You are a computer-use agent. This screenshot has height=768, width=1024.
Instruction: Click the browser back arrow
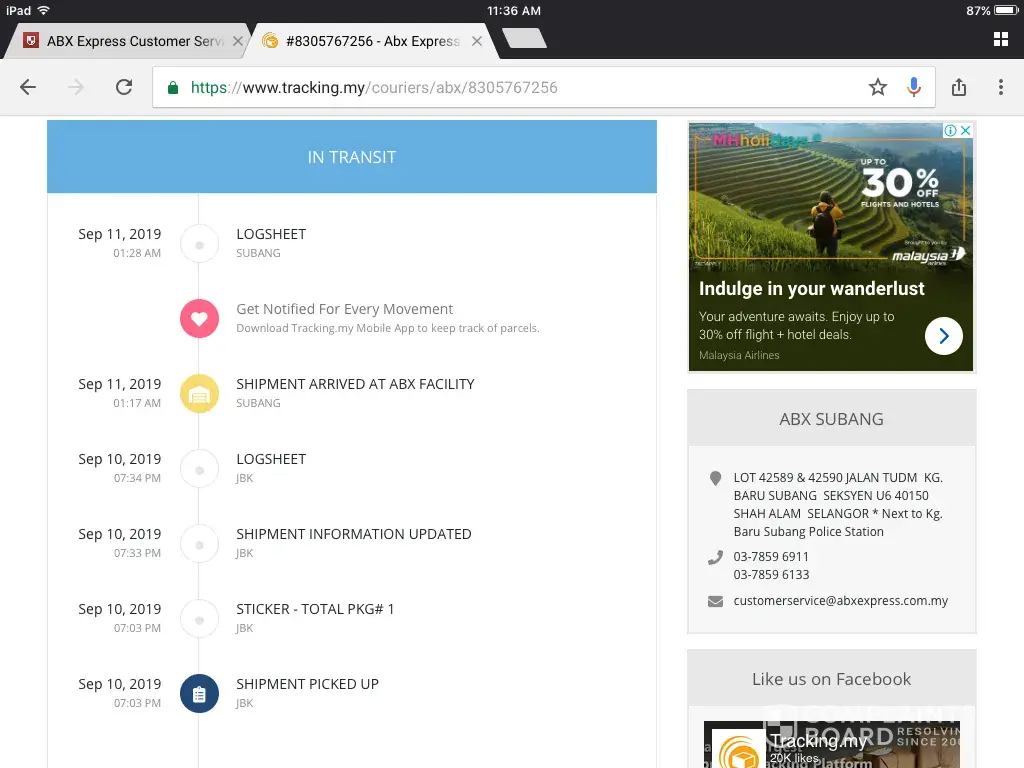click(28, 87)
